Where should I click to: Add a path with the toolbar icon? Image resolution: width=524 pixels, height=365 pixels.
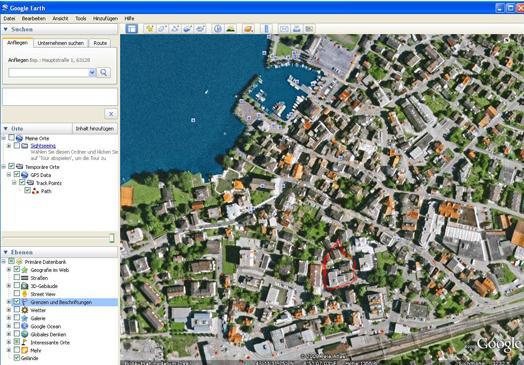175,28
